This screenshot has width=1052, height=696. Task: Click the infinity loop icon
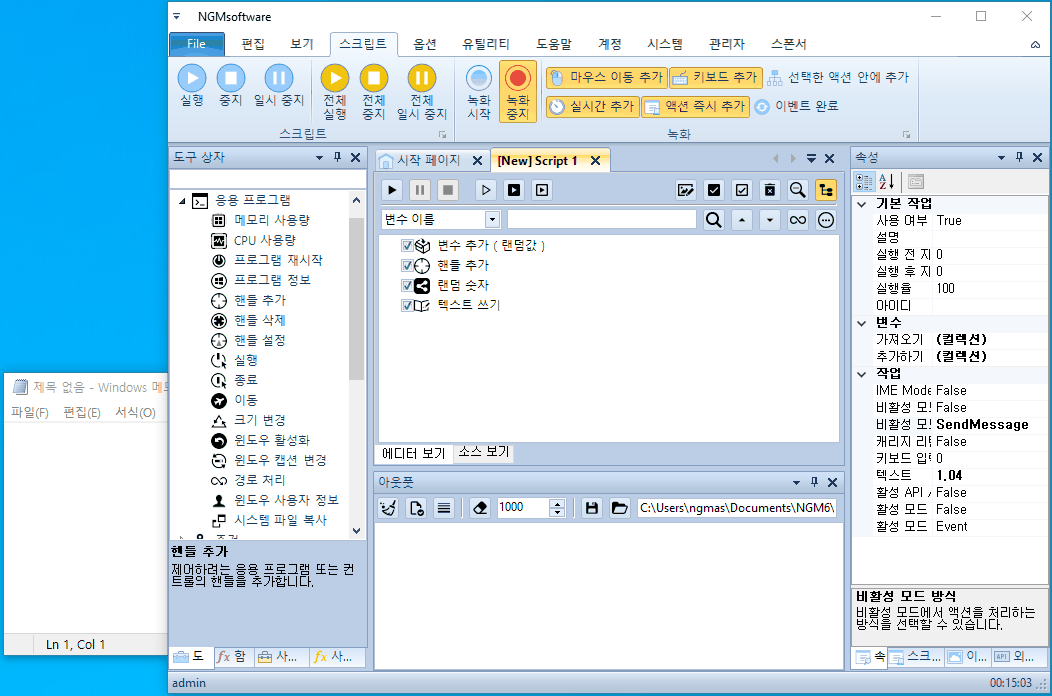tap(798, 220)
